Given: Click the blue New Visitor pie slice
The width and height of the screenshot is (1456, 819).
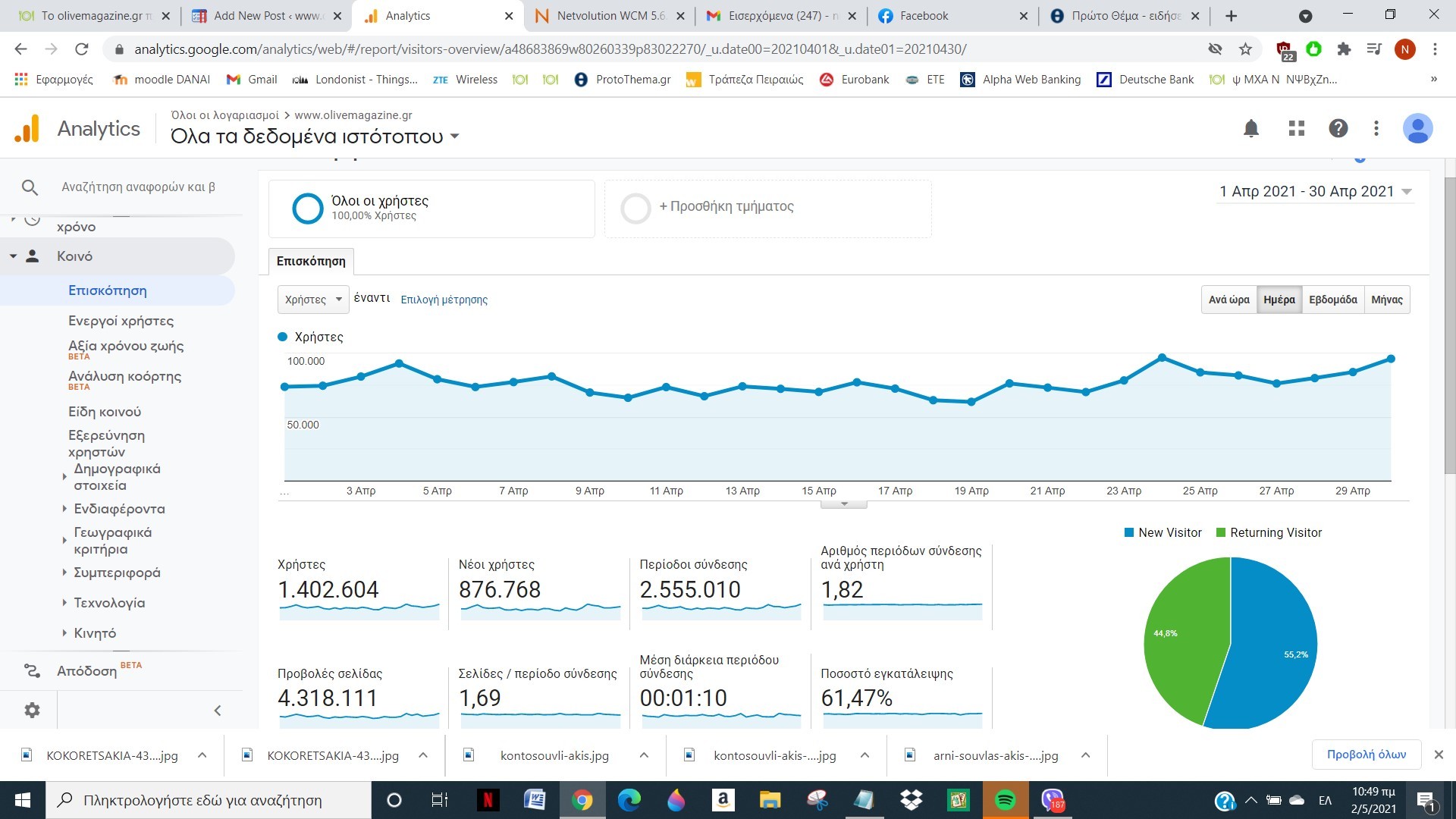Looking at the screenshot, I should (x=1274, y=645).
